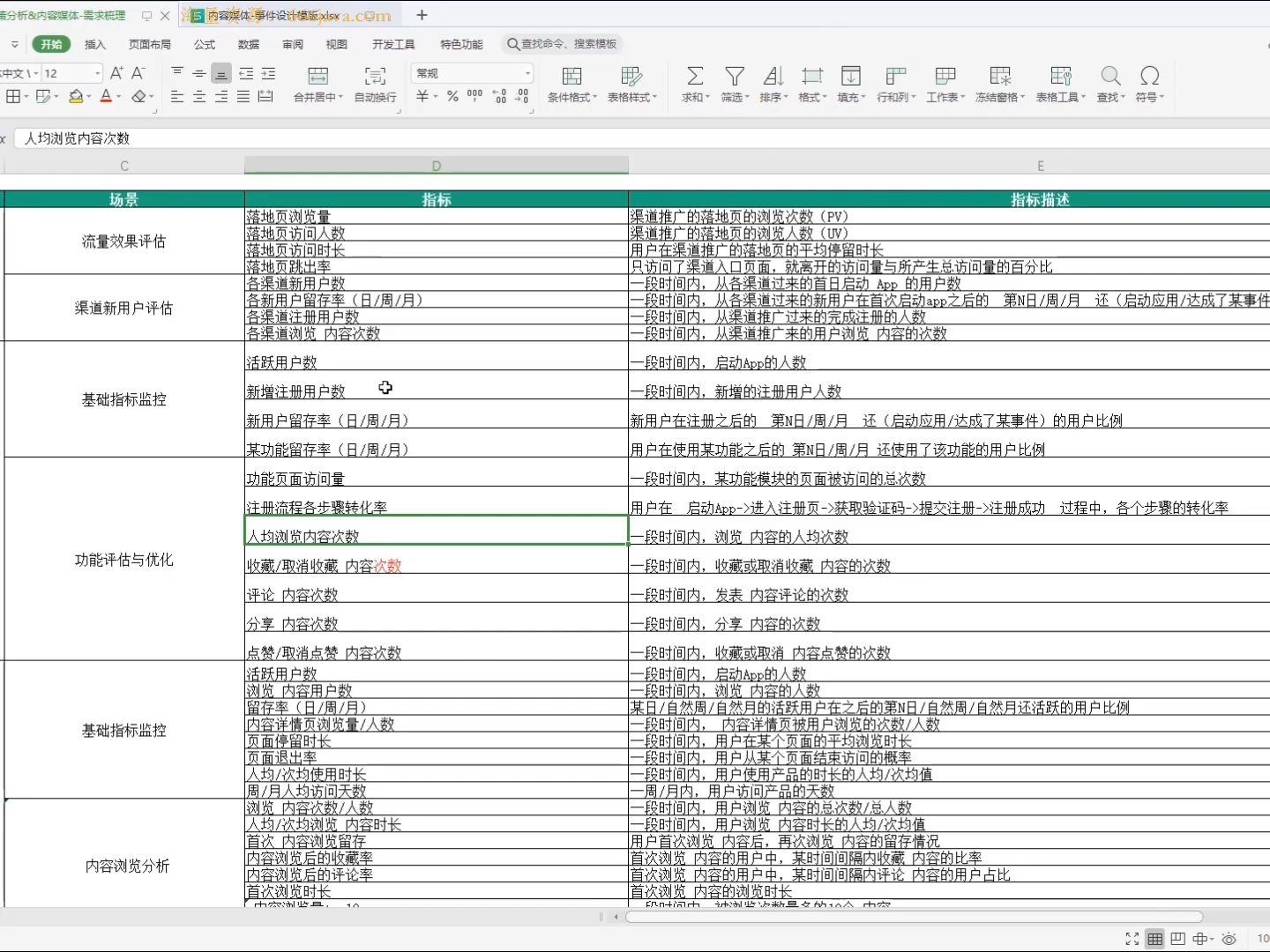Open the 审阅 (Review) ribbon tab
Screen dimensions: 1270x952
[293, 44]
